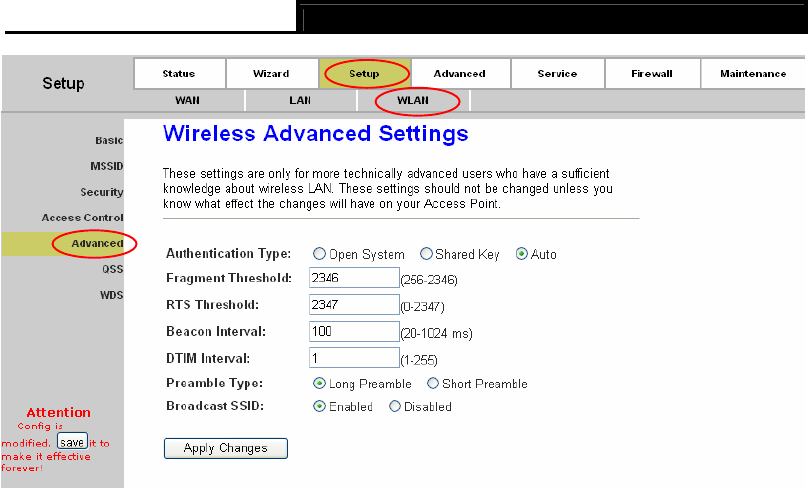Open WDS page in sidebar
The width and height of the screenshot is (808, 488).
111,295
